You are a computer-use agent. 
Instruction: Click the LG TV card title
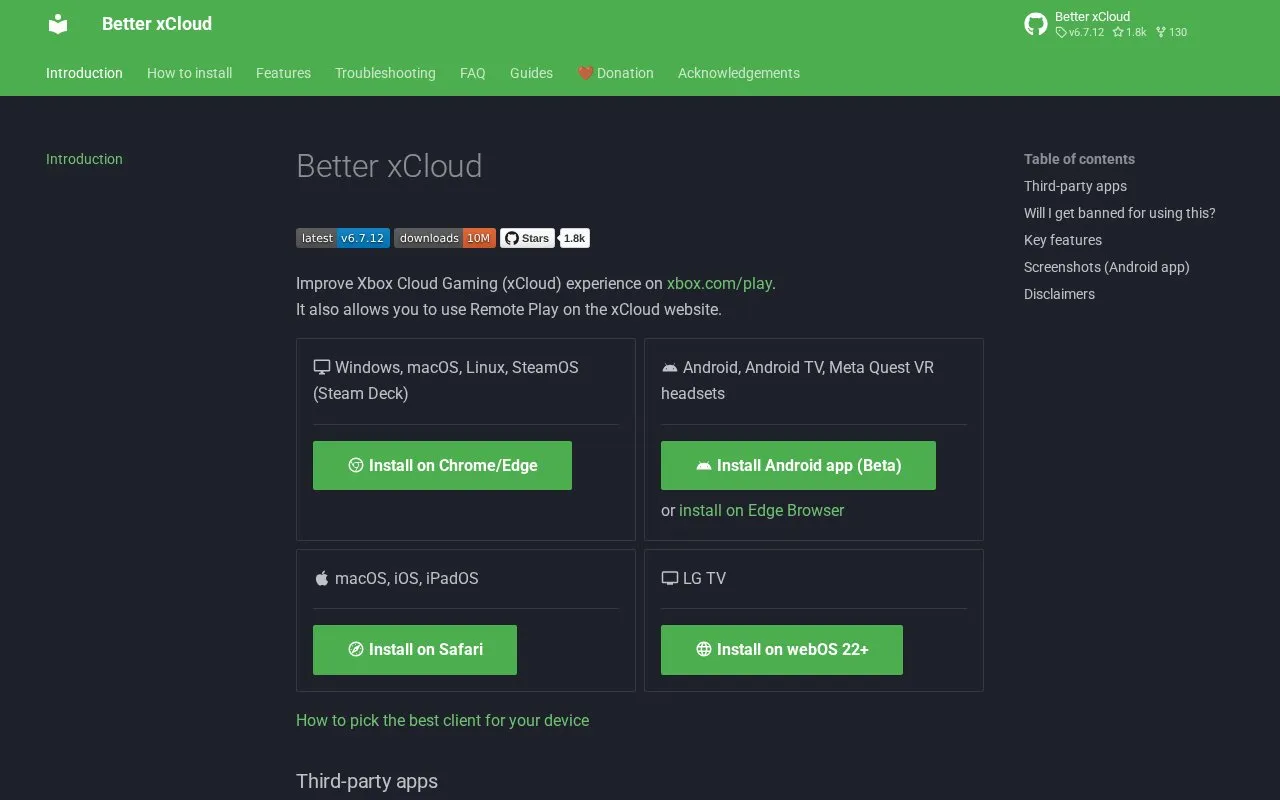pos(704,578)
